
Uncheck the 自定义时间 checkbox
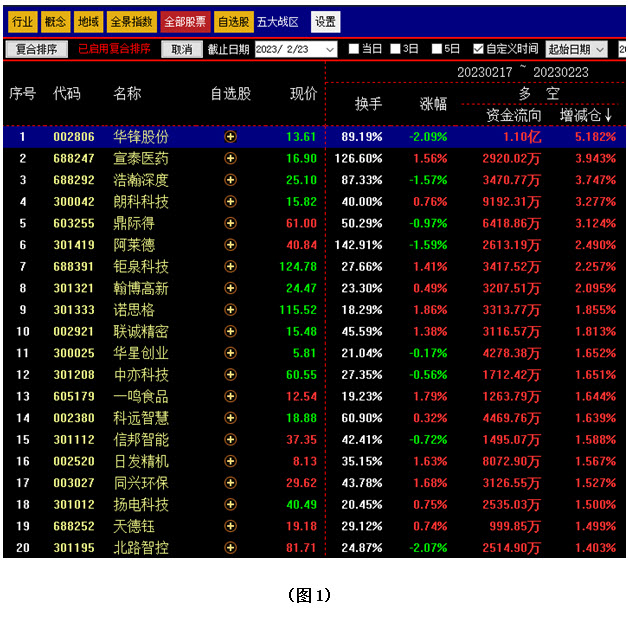point(478,49)
